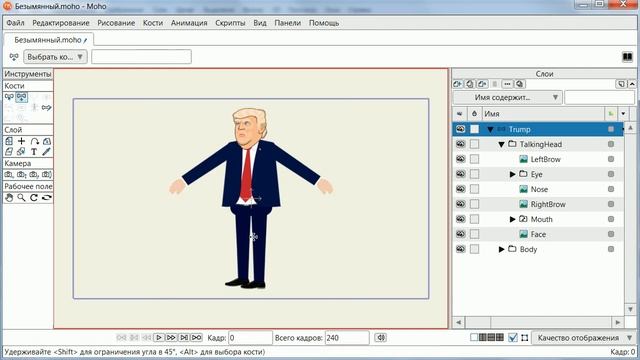640x360 pixels.
Task: Click the Duplicate Layer icon in Слои
Action: pos(470,84)
